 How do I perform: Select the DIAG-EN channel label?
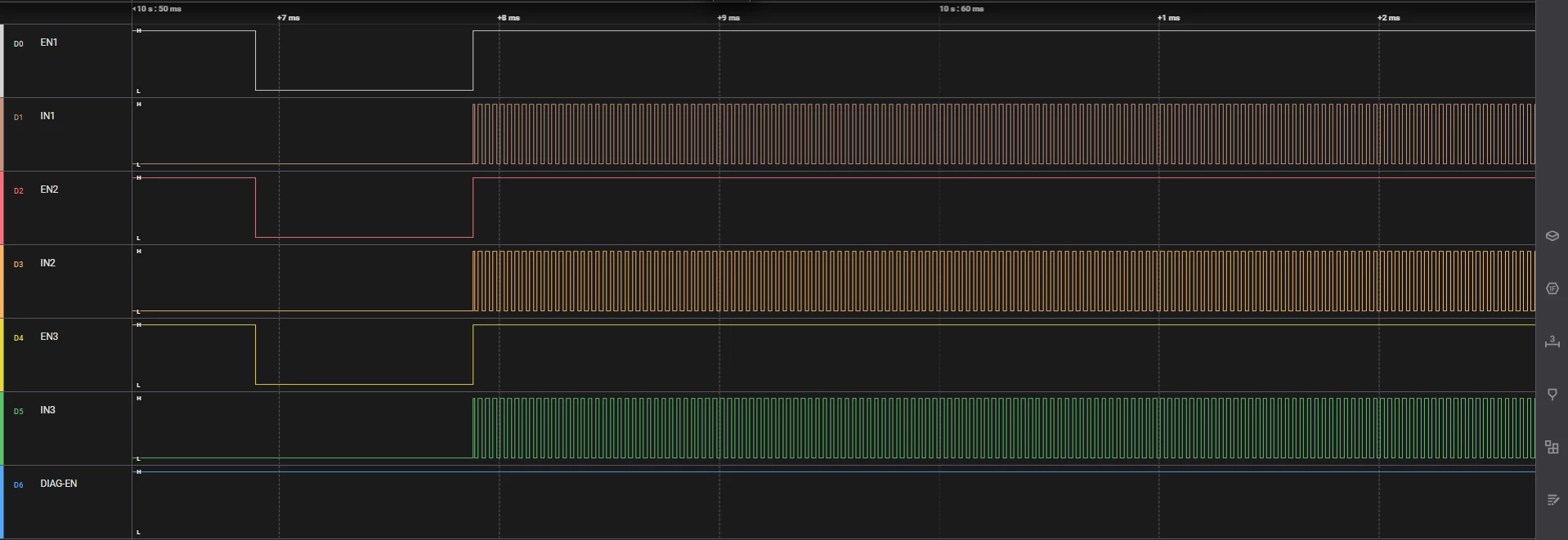[59, 484]
